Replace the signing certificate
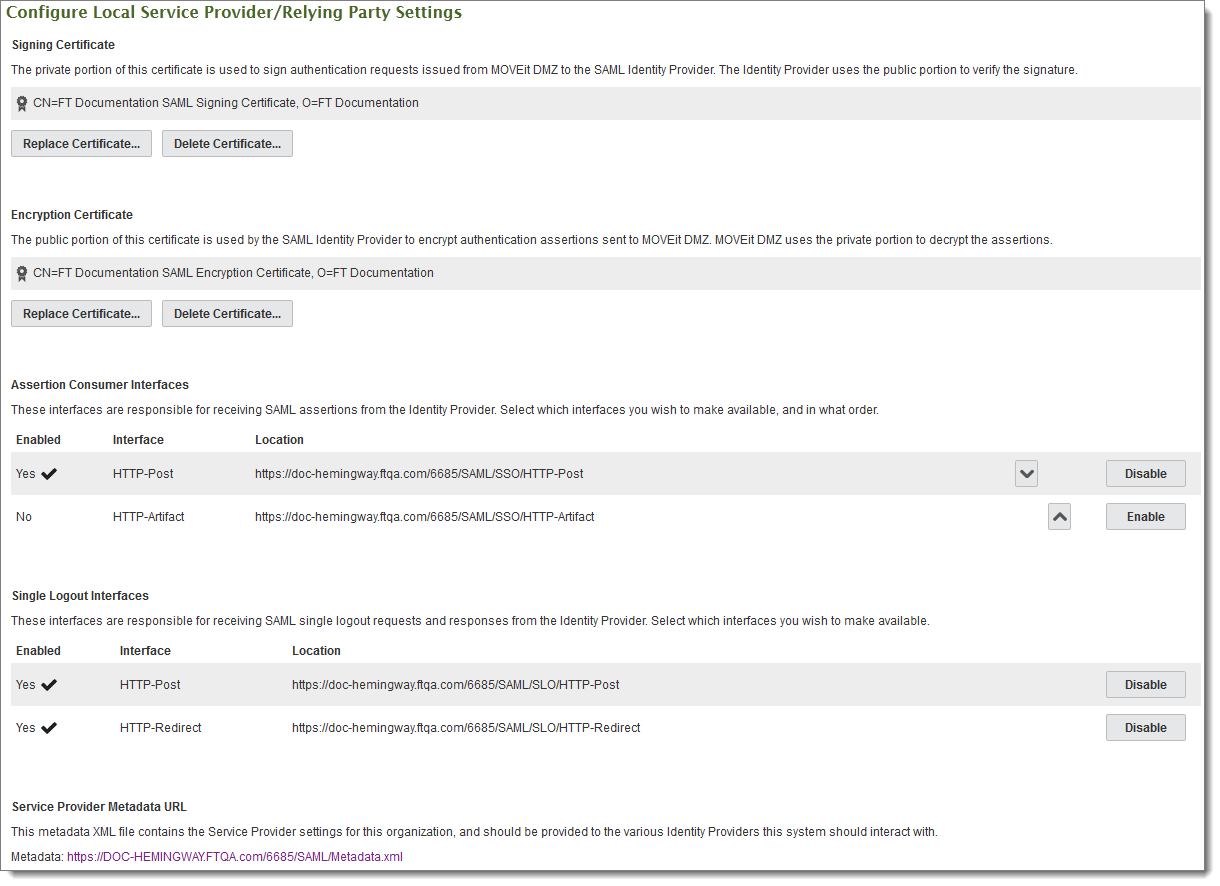The height and width of the screenshot is (886, 1220). pos(81,143)
